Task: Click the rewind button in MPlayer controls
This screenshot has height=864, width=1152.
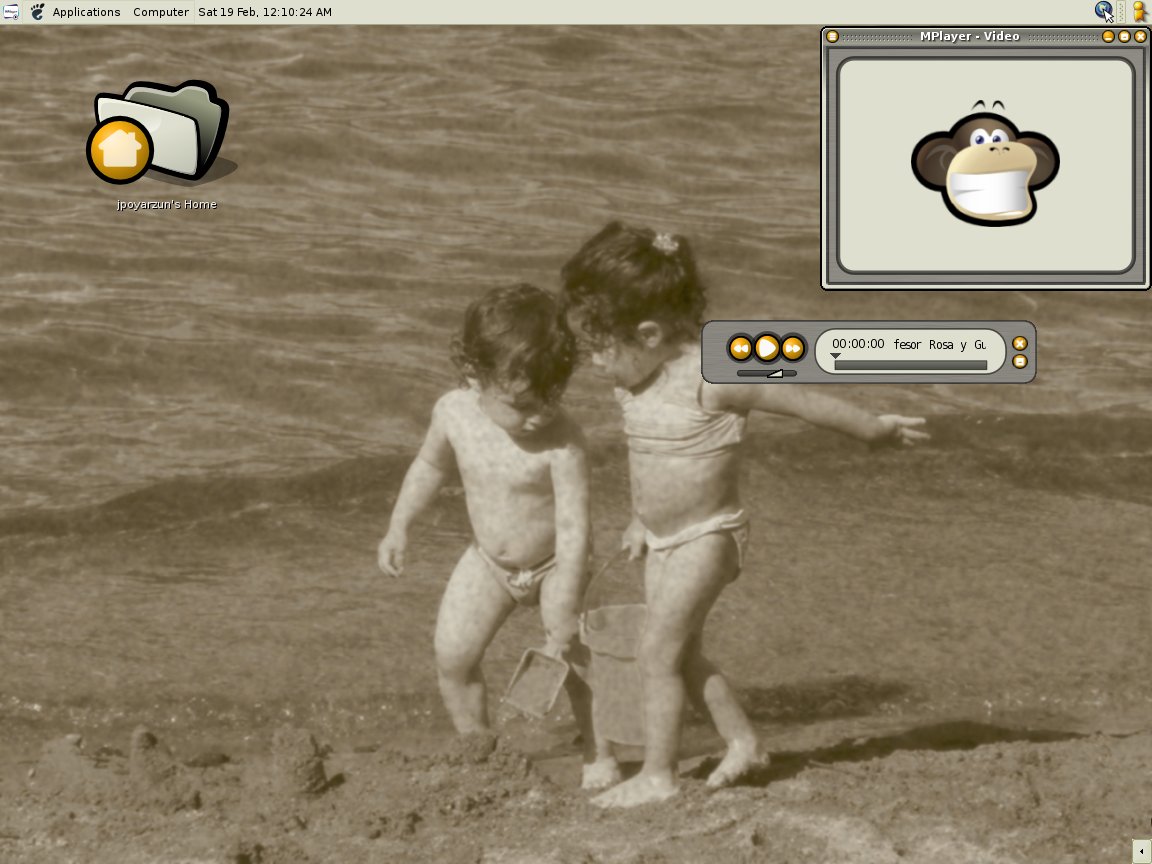Action: 740,348
